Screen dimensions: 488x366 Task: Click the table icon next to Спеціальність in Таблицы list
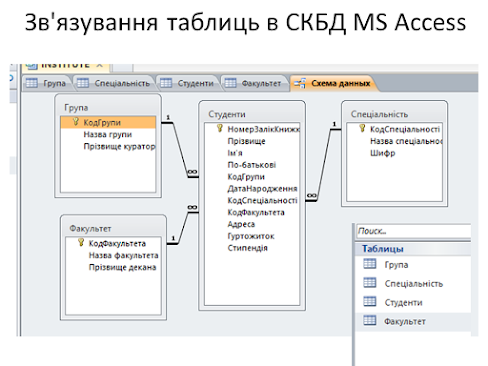(x=370, y=283)
